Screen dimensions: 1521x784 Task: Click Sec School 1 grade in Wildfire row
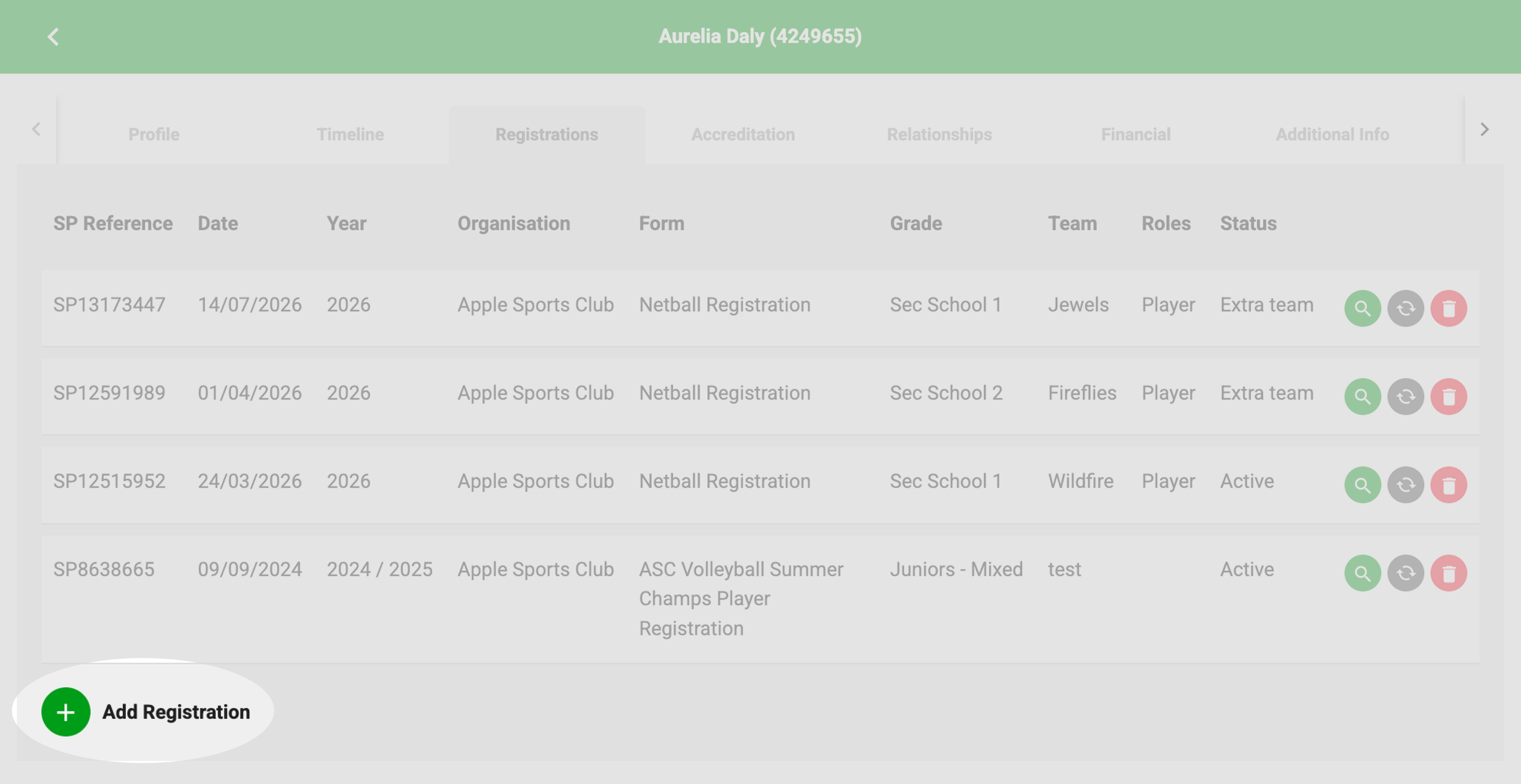tap(945, 481)
